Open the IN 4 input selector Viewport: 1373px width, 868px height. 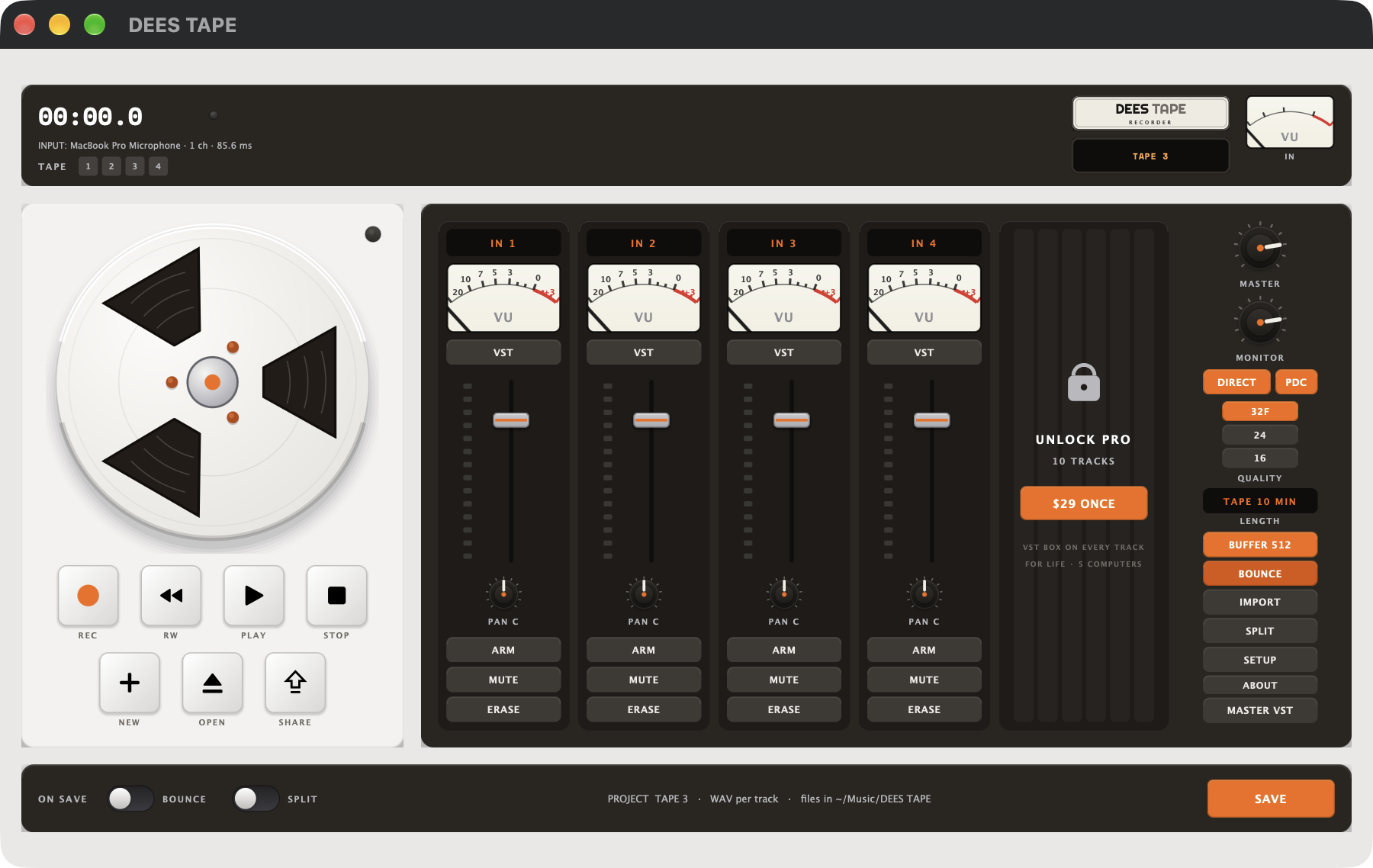click(924, 243)
